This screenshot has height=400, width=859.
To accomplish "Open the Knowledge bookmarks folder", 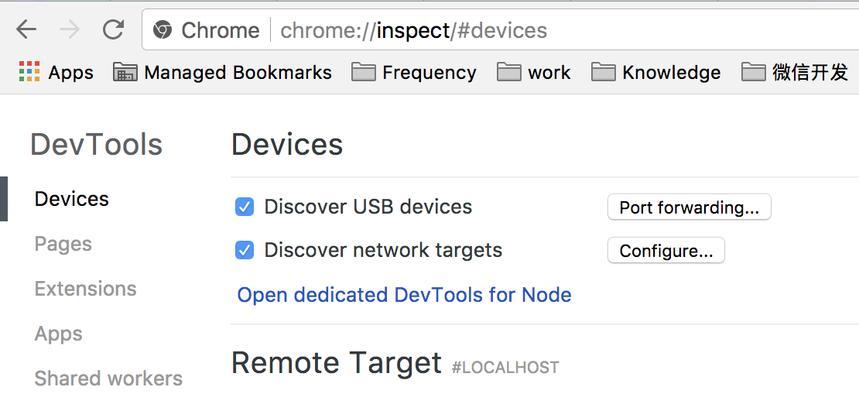I will [x=656, y=72].
